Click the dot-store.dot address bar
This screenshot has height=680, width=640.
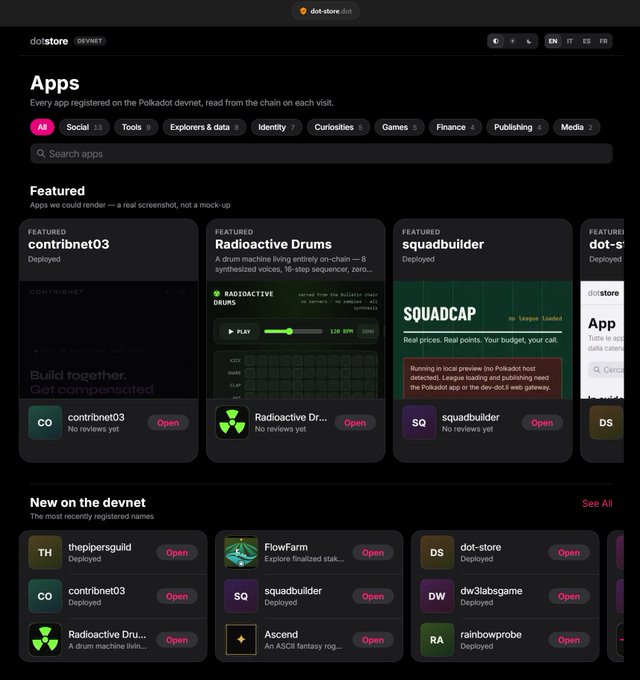coord(325,11)
